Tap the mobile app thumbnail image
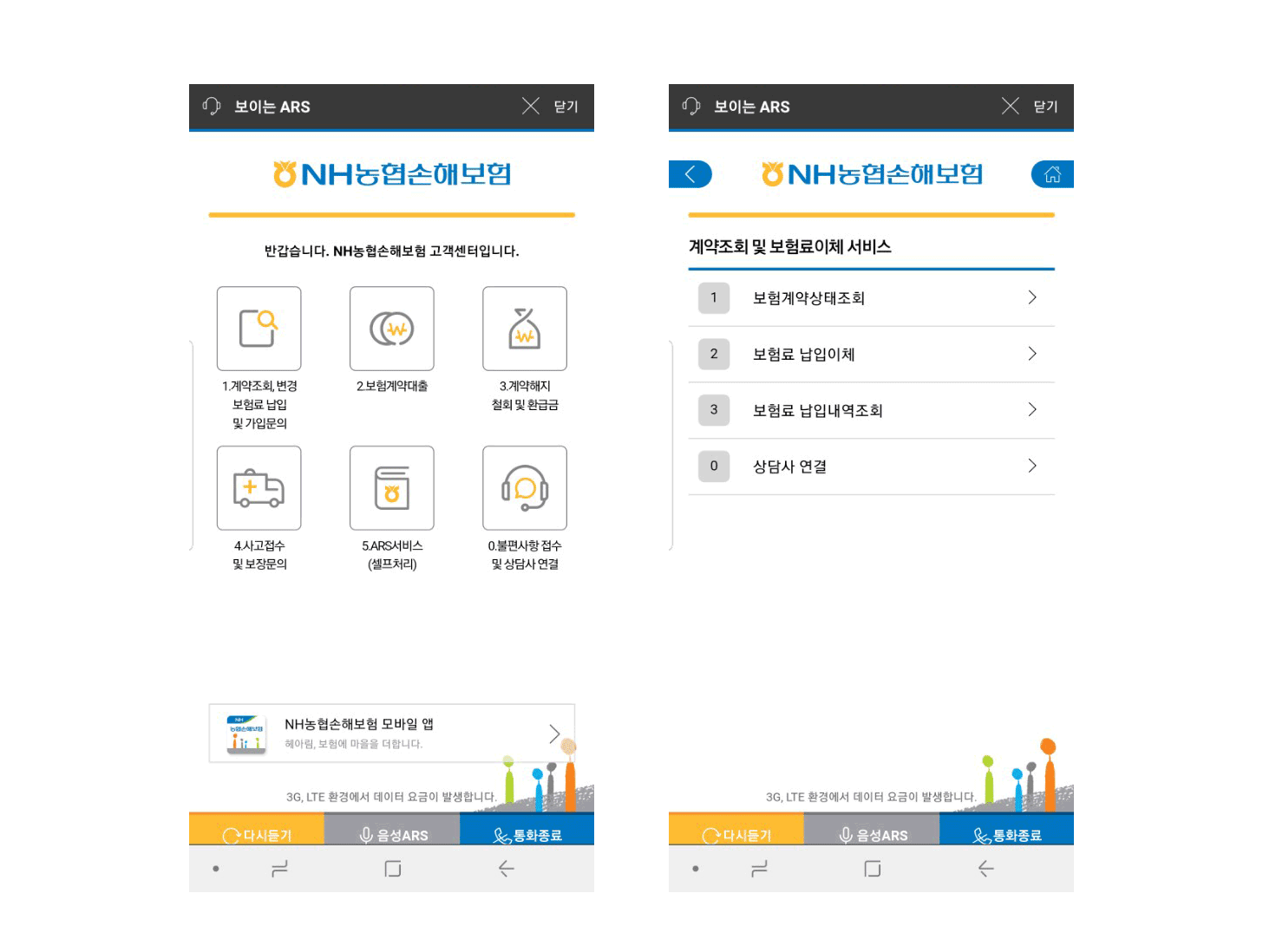This screenshot has width=1263, height=952. (246, 734)
